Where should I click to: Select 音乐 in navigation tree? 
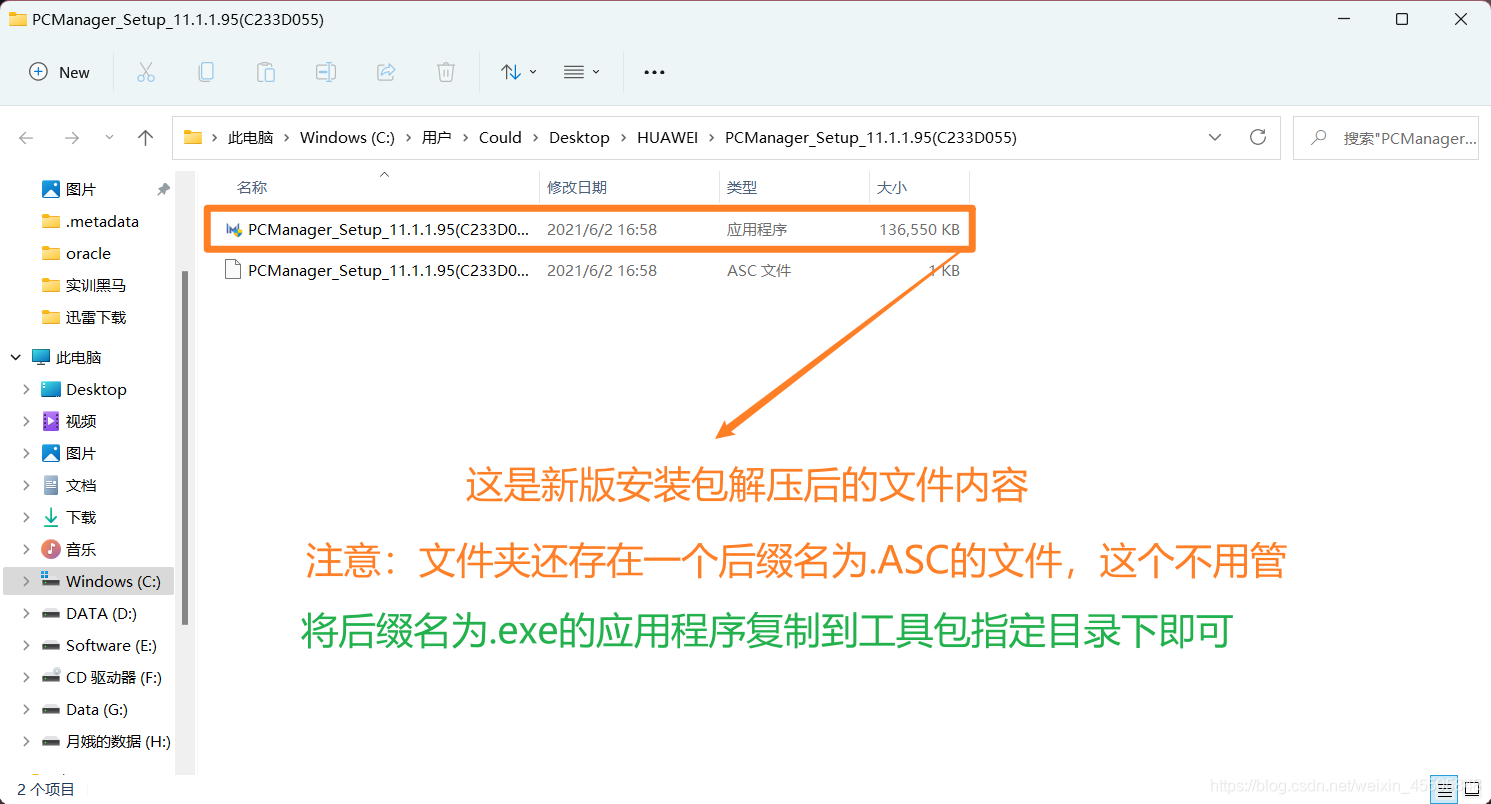pyautogui.click(x=81, y=549)
